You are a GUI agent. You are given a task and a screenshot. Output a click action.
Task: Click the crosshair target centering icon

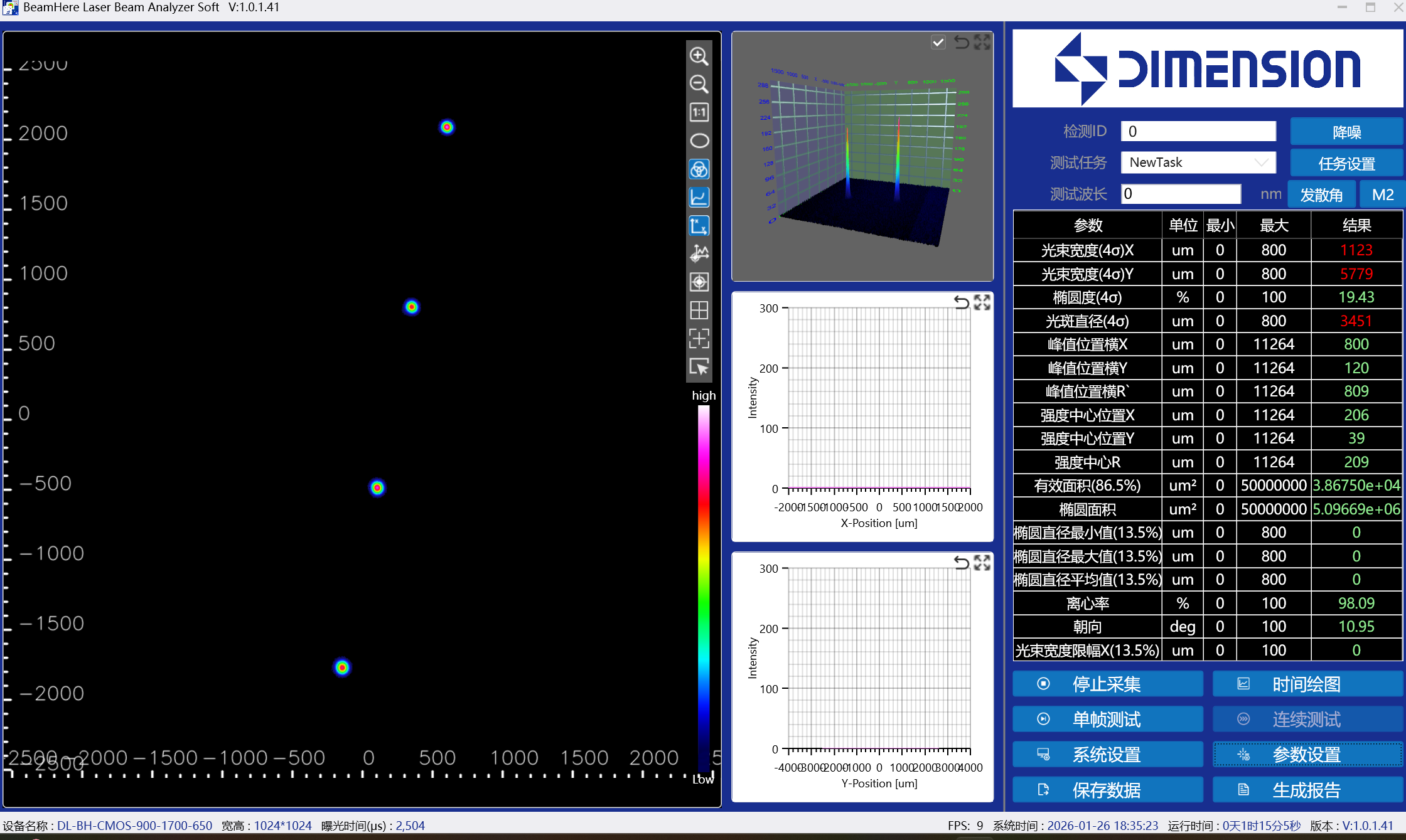pos(699,282)
